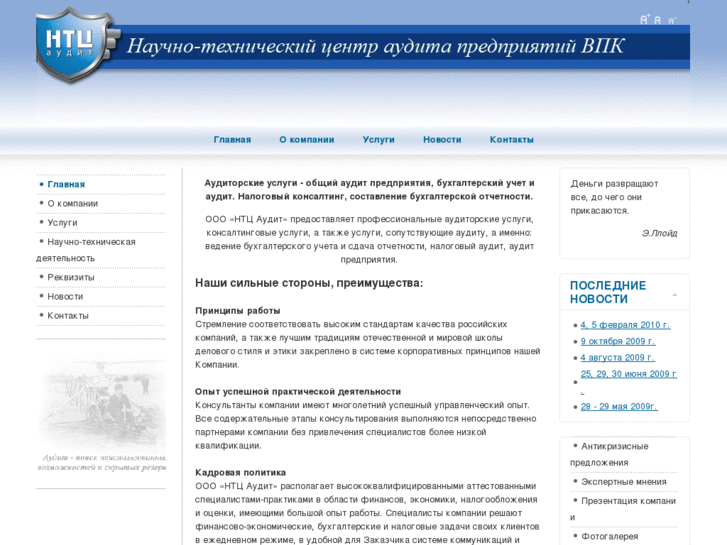This screenshot has width=727, height=545.
Task: Decrease font size with the A- icon
Action: click(672, 20)
